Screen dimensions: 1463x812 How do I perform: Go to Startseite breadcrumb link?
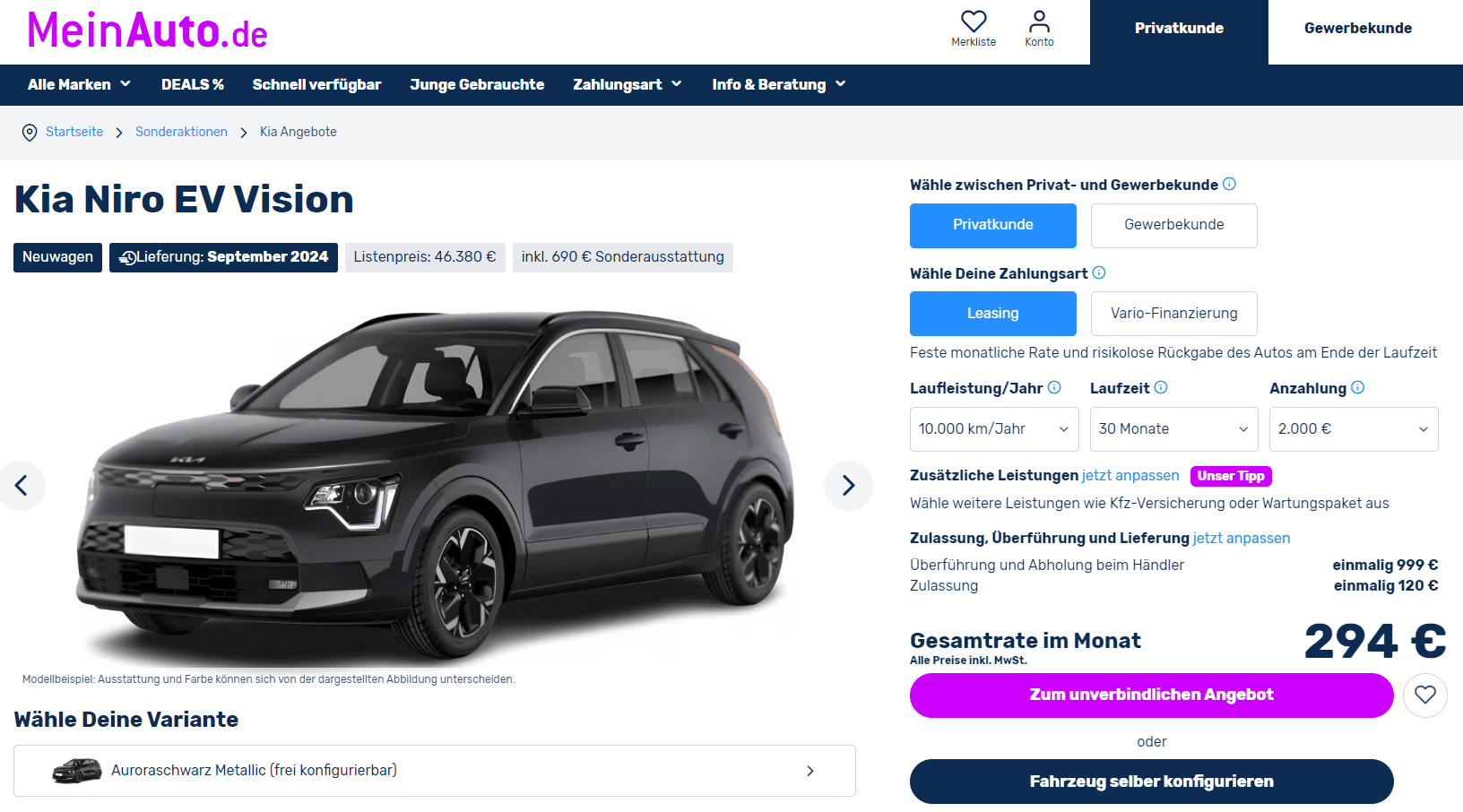(x=74, y=132)
